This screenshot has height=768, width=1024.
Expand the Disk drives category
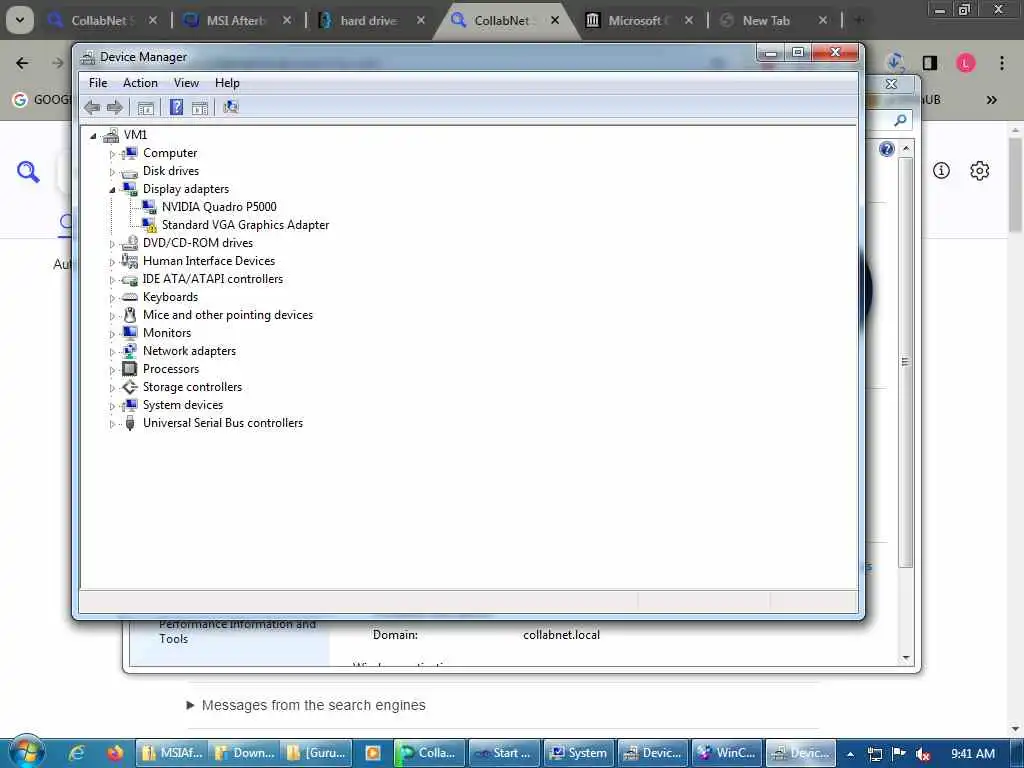(x=112, y=172)
